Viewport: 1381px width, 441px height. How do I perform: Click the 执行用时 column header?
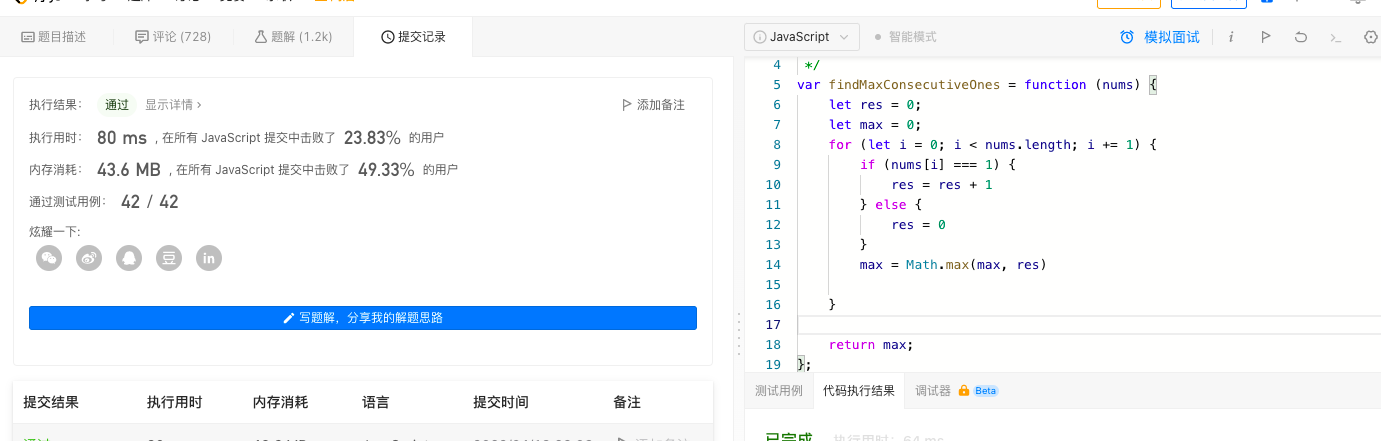(175, 402)
